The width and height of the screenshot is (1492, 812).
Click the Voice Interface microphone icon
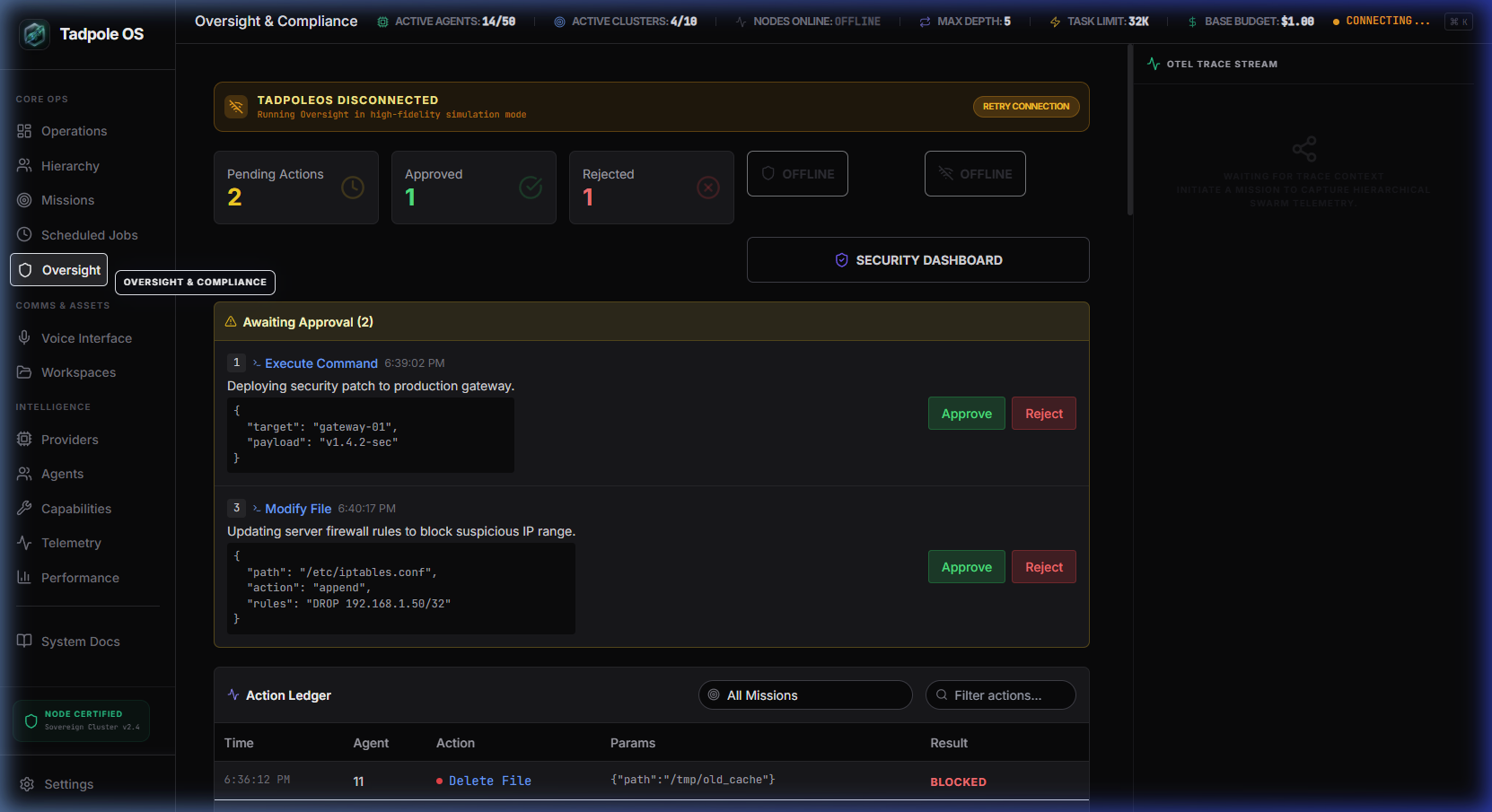[x=24, y=338]
